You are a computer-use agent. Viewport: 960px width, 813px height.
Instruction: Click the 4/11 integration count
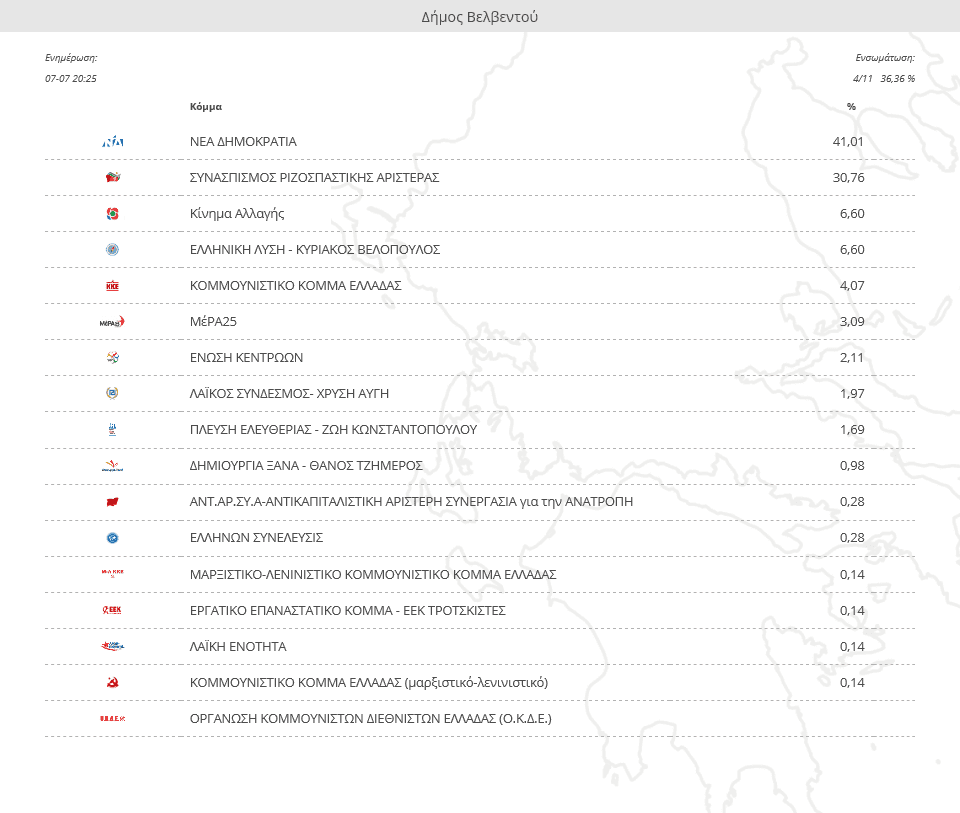tap(863, 78)
